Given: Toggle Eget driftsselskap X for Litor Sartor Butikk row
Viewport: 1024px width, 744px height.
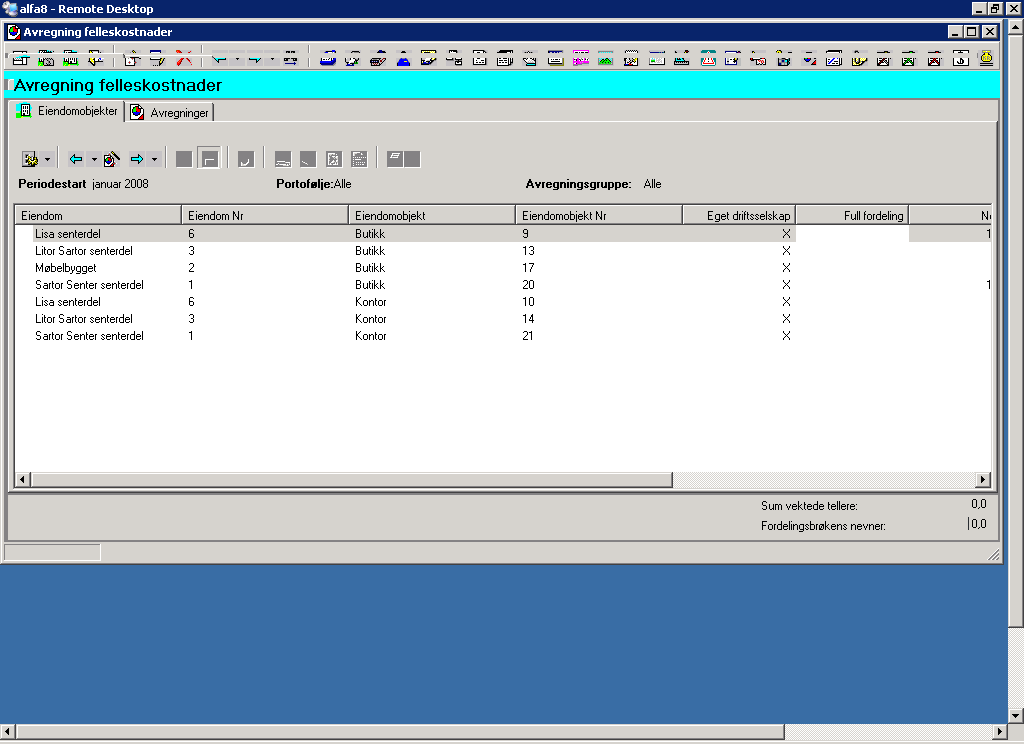Looking at the screenshot, I should [786, 251].
